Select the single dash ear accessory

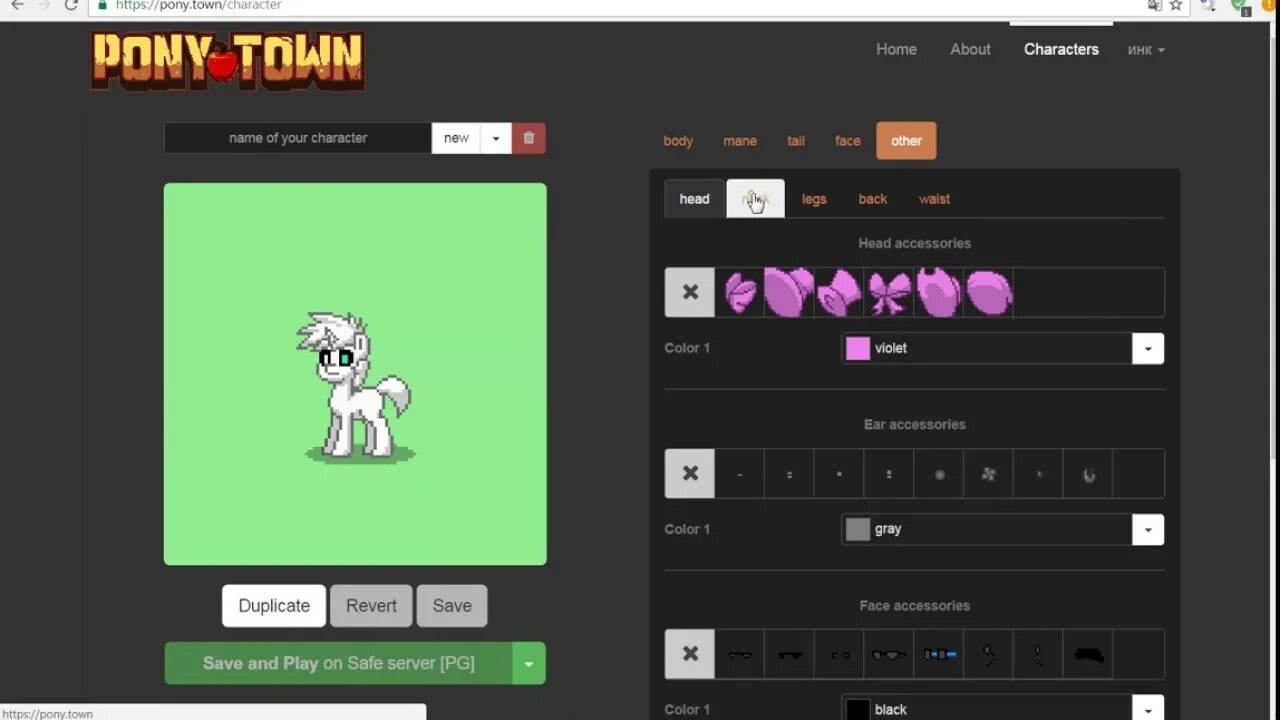[739, 474]
